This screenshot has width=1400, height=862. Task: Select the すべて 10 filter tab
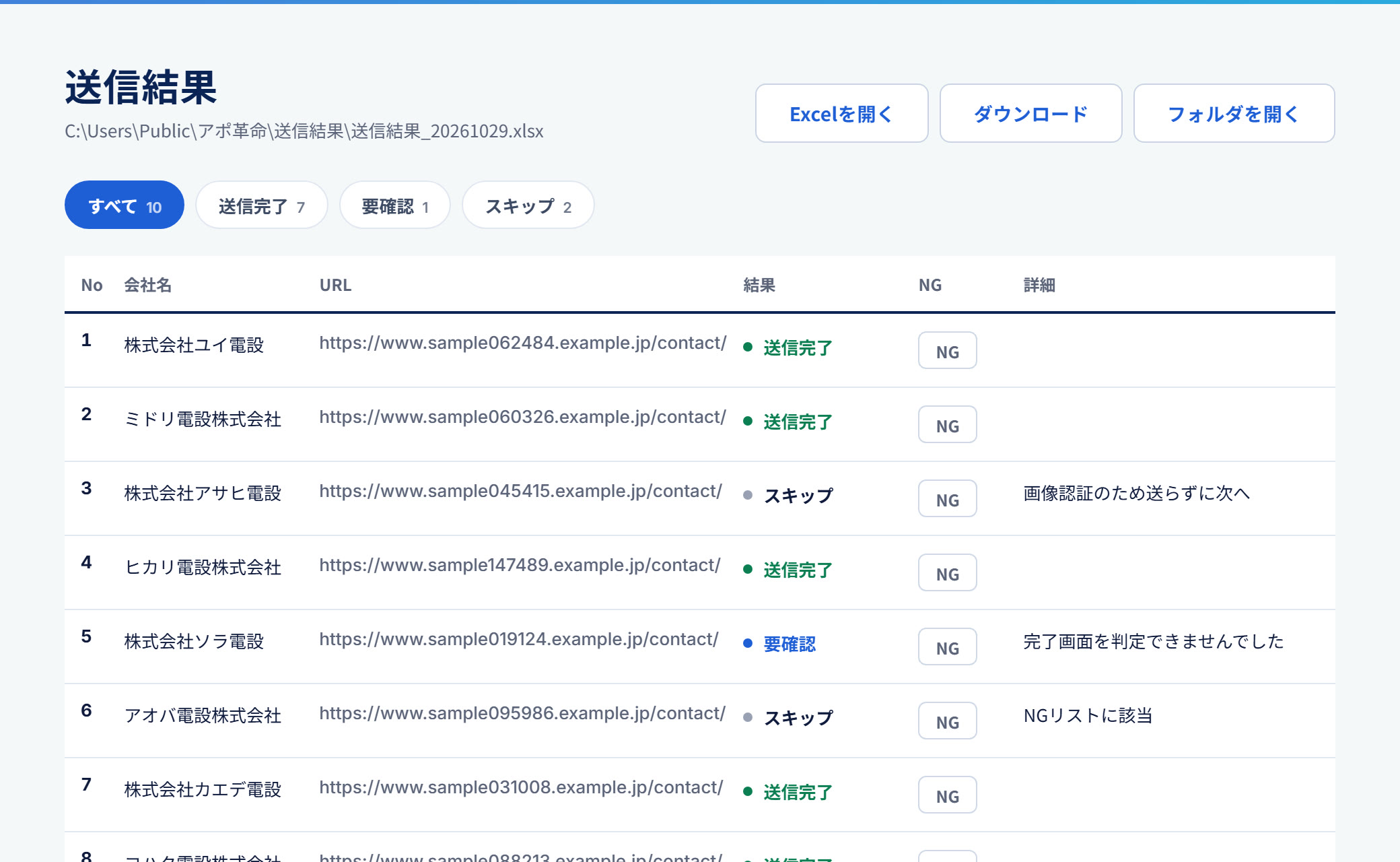coord(125,205)
